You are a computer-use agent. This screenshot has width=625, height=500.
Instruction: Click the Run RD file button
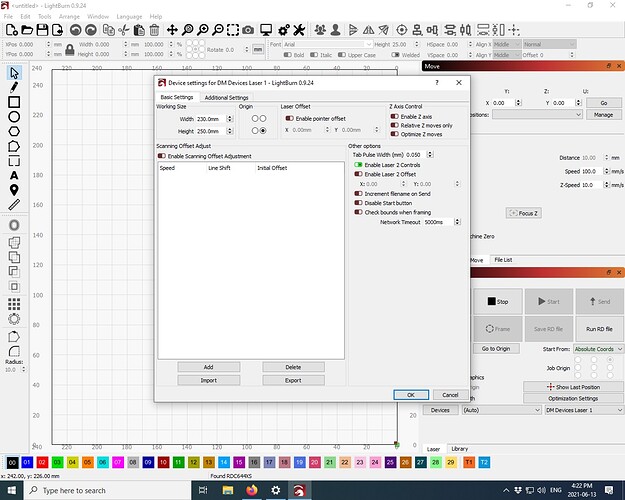(599, 329)
